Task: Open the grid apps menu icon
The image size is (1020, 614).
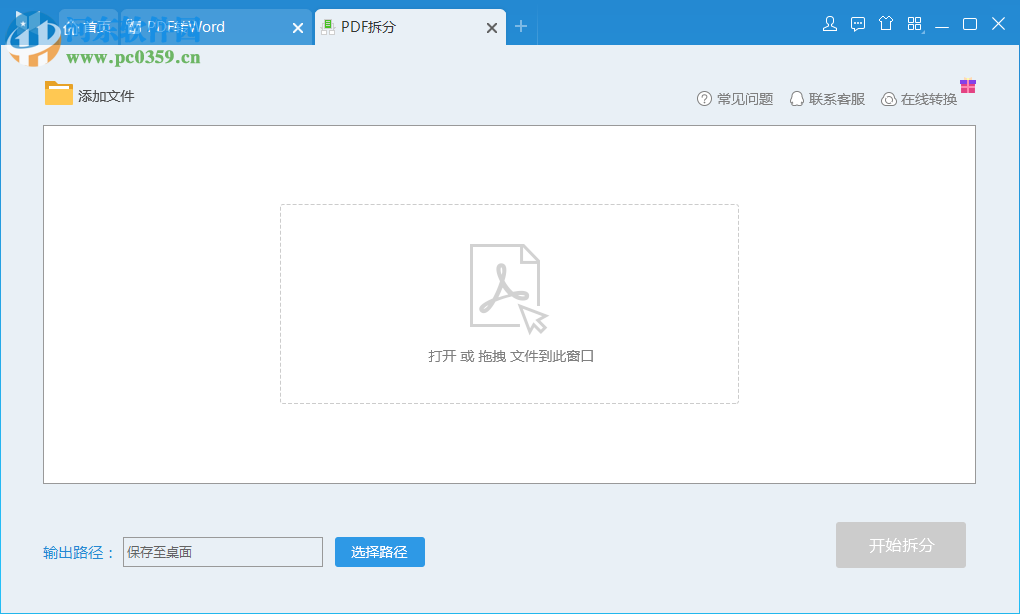Action: pos(915,24)
